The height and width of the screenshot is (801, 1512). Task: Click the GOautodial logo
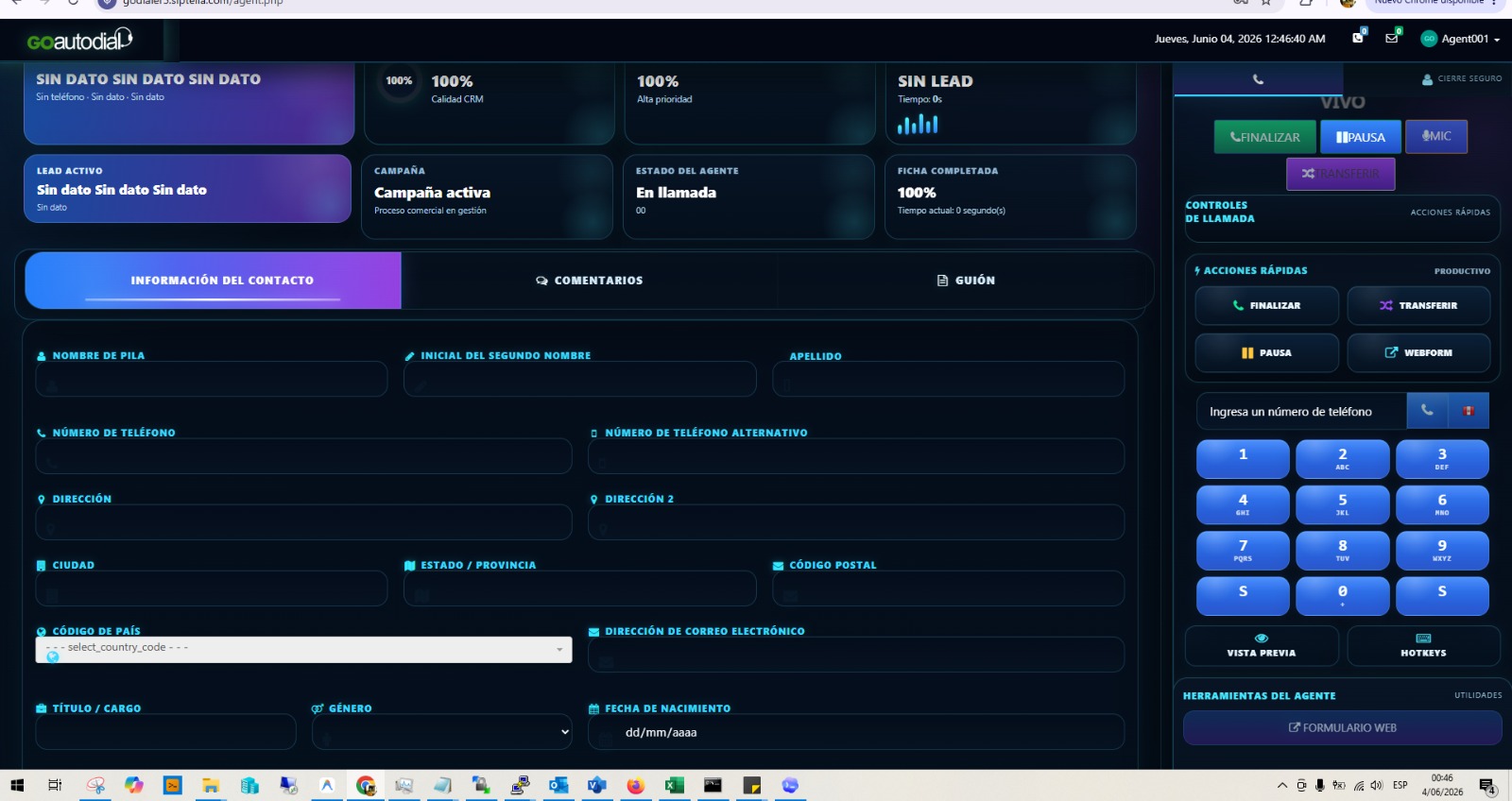click(79, 40)
